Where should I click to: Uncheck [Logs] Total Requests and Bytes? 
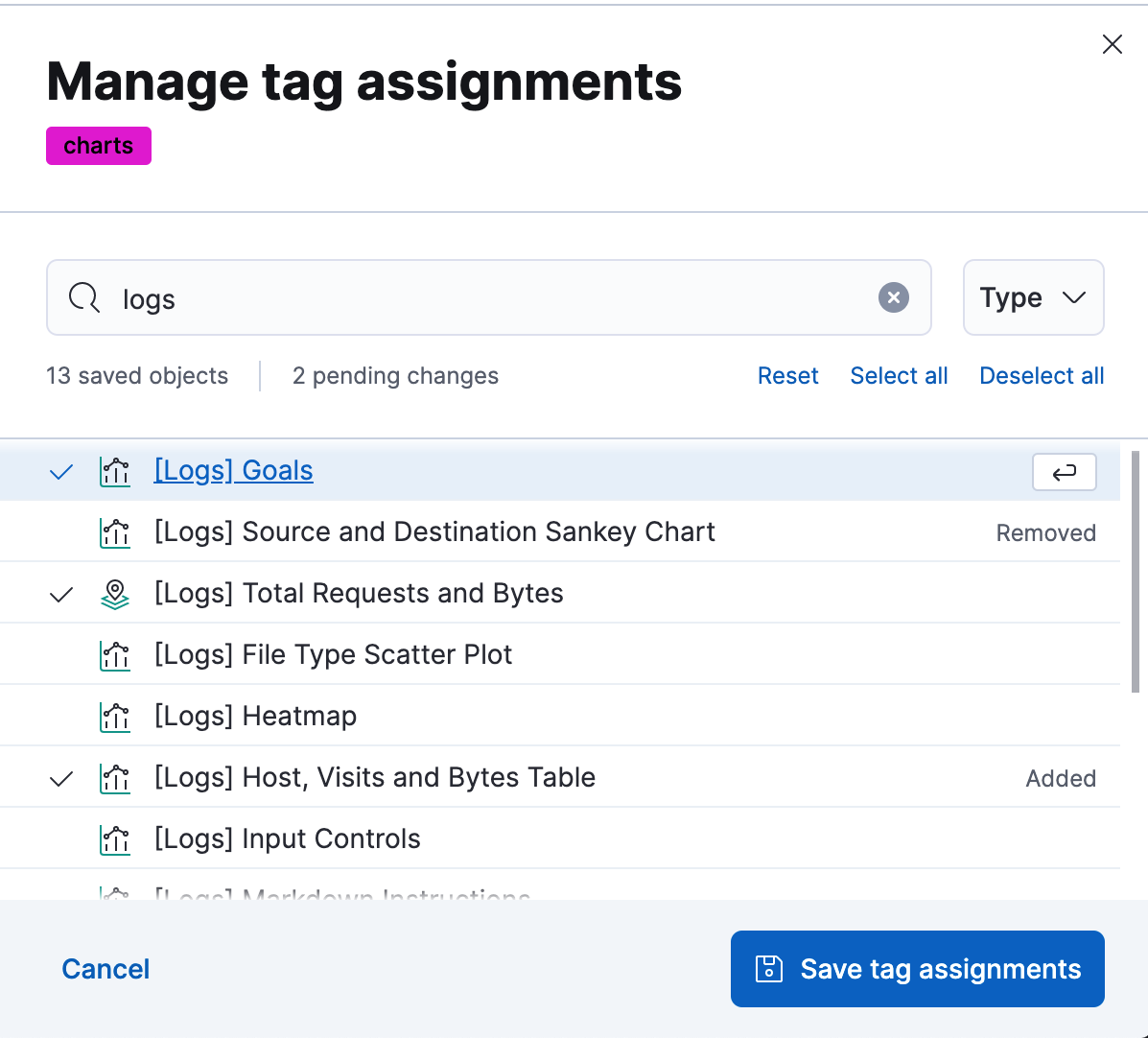click(x=60, y=593)
